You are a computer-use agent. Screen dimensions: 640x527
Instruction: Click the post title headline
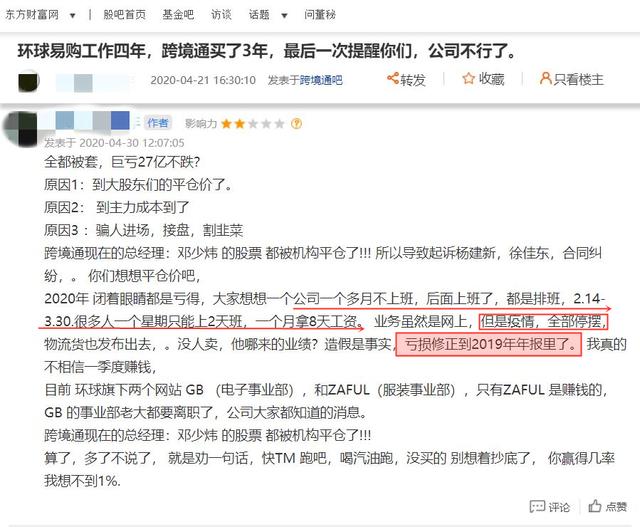tap(267, 51)
